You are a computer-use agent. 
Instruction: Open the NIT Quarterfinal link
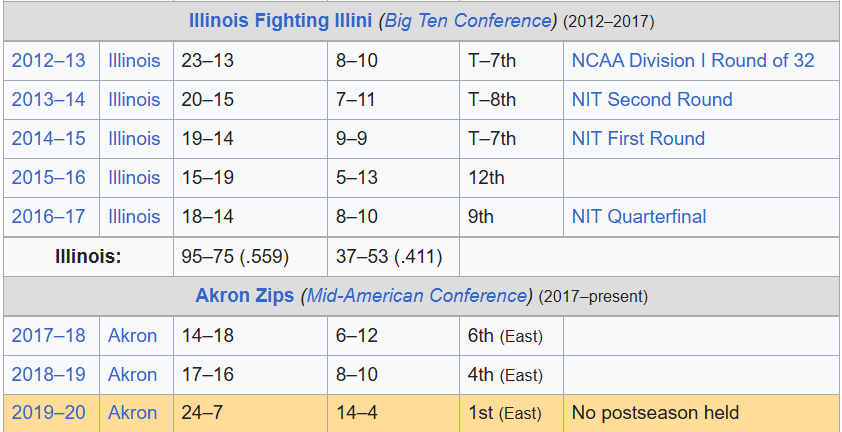pyautogui.click(x=638, y=217)
